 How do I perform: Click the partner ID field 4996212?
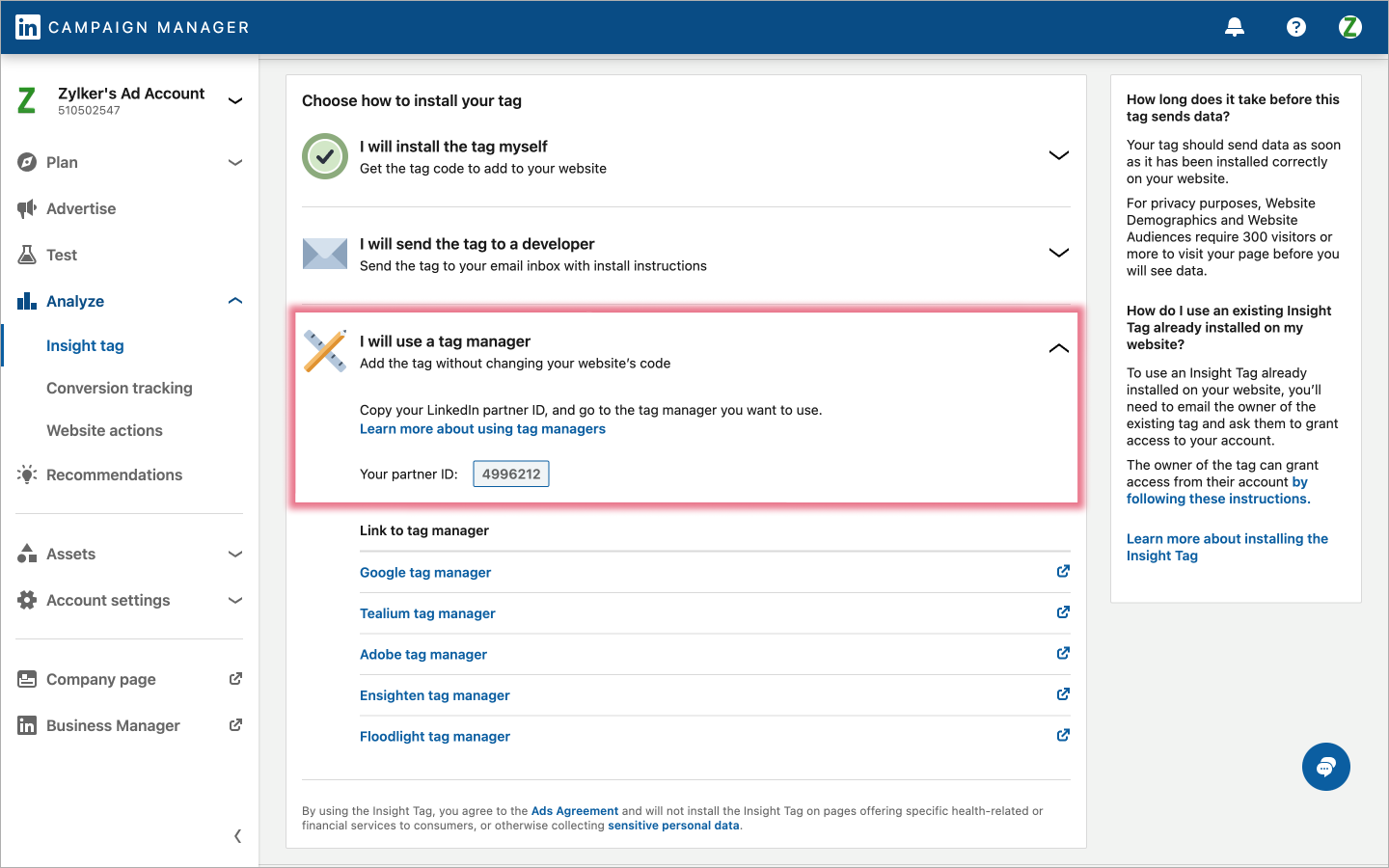coord(511,474)
